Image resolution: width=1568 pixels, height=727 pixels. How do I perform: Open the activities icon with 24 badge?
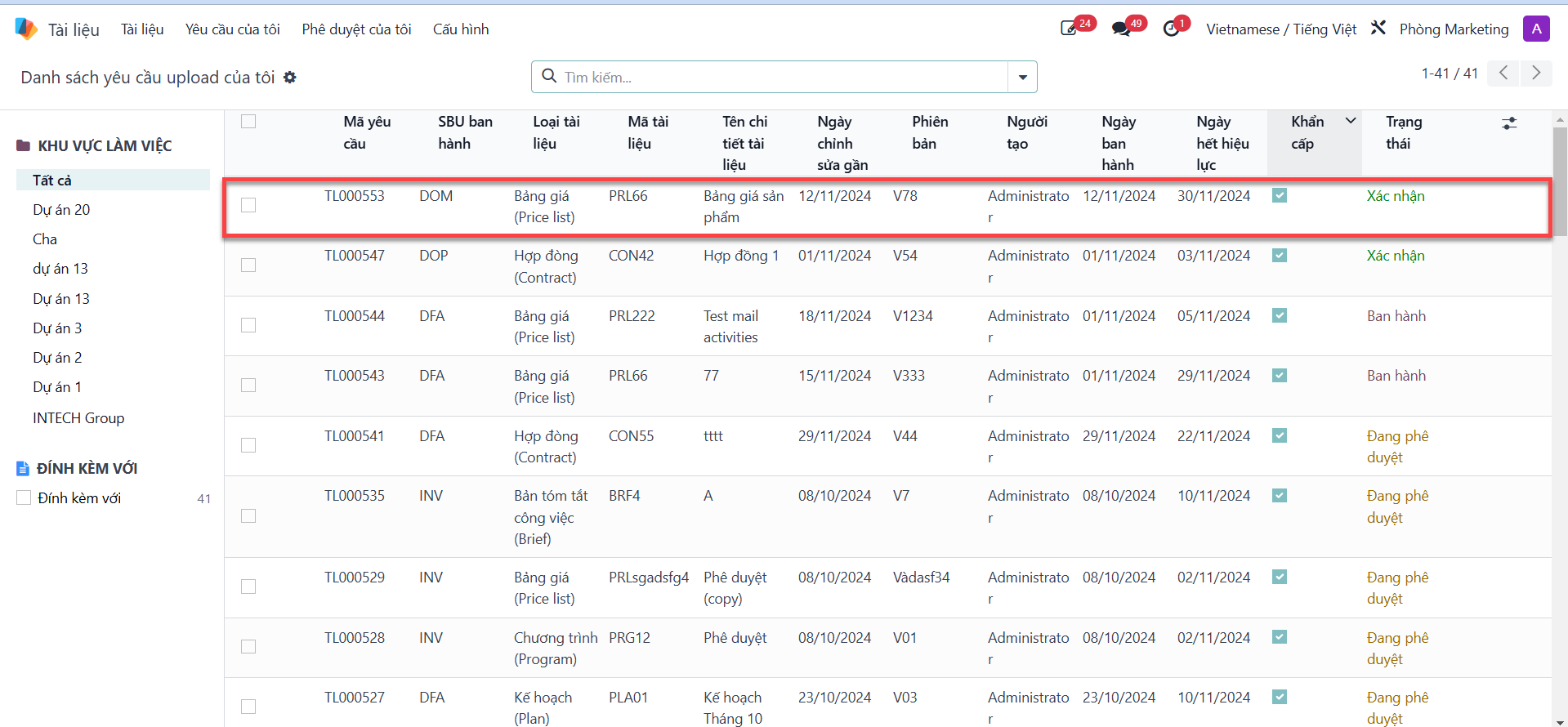(1069, 29)
